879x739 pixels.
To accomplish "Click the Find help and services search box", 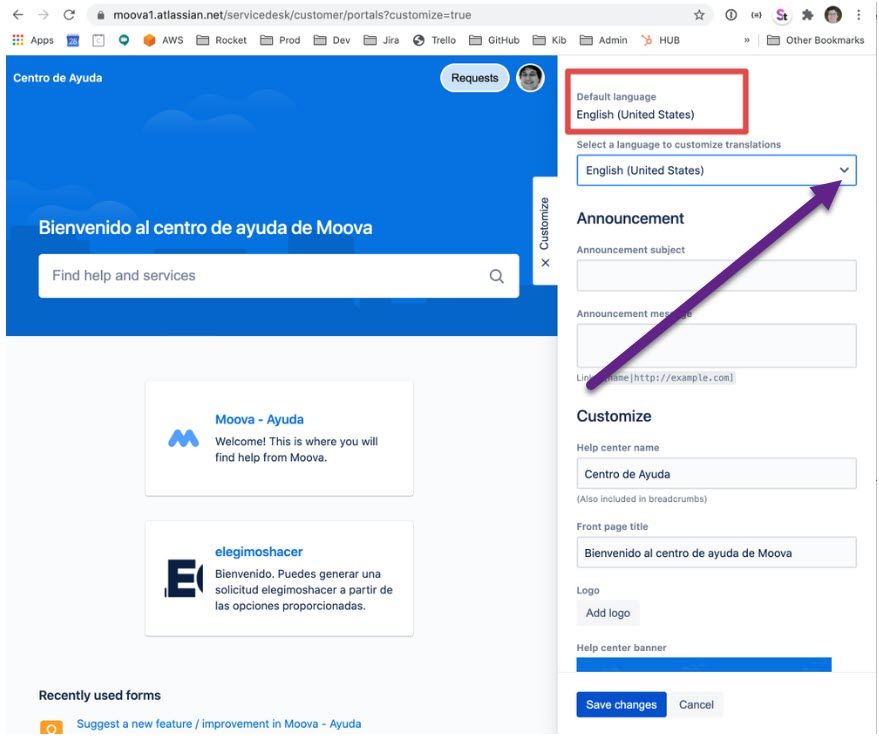I will pos(279,276).
